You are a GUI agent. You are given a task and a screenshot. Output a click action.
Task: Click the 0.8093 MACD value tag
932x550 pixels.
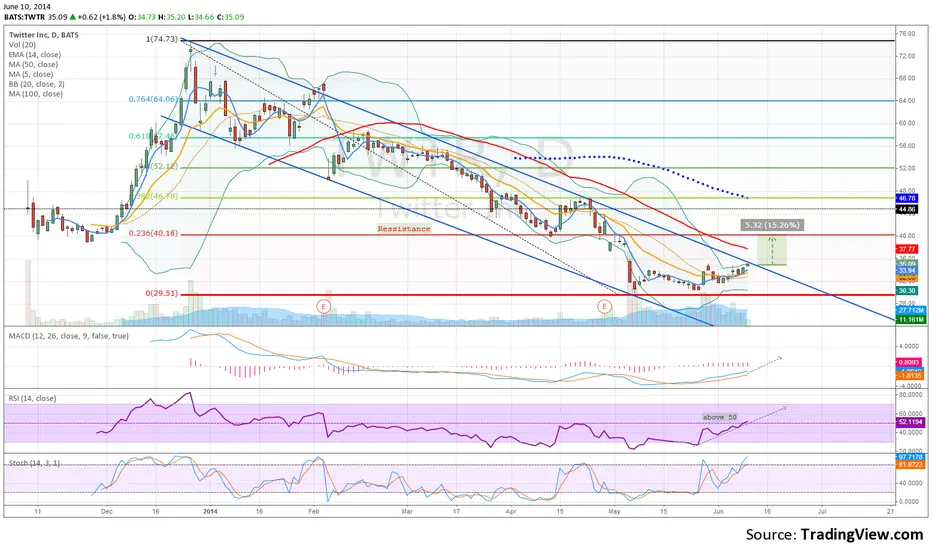click(909, 362)
